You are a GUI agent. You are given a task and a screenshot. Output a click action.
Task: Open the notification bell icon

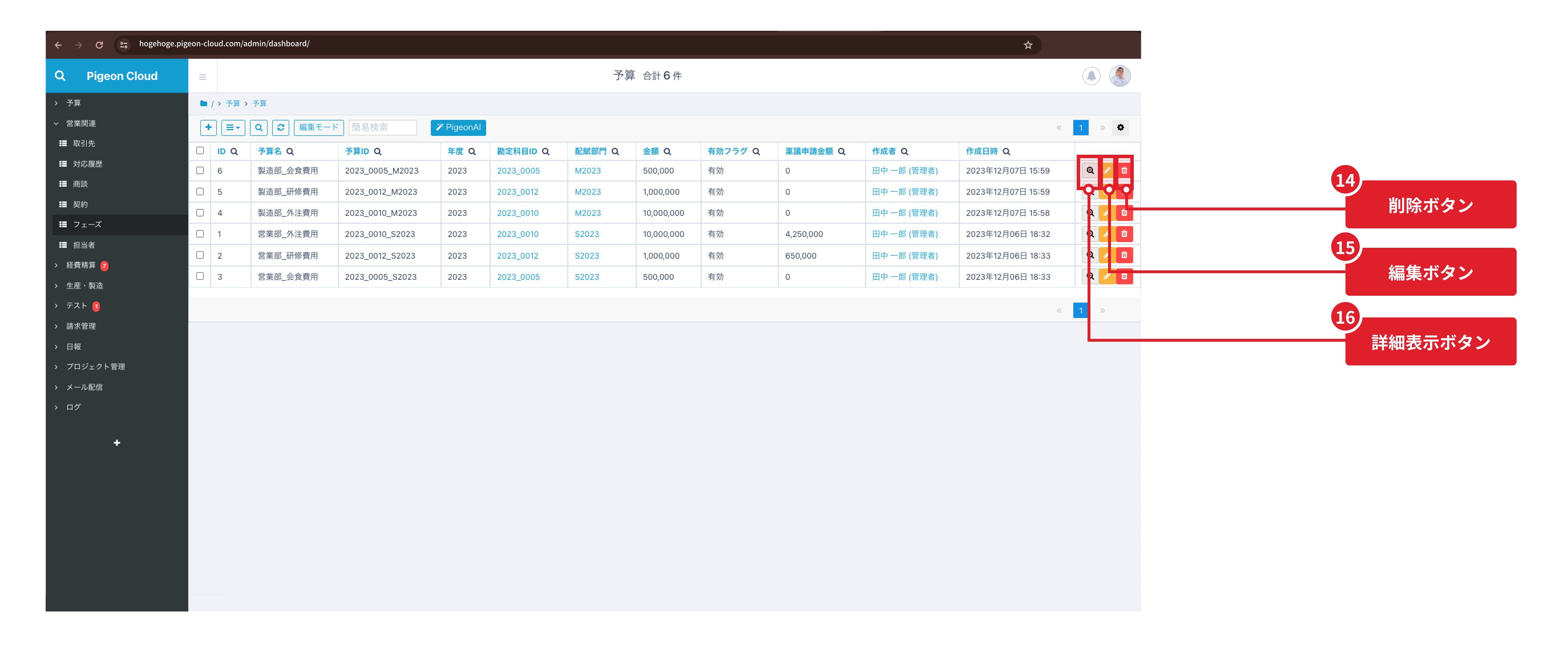point(1091,76)
